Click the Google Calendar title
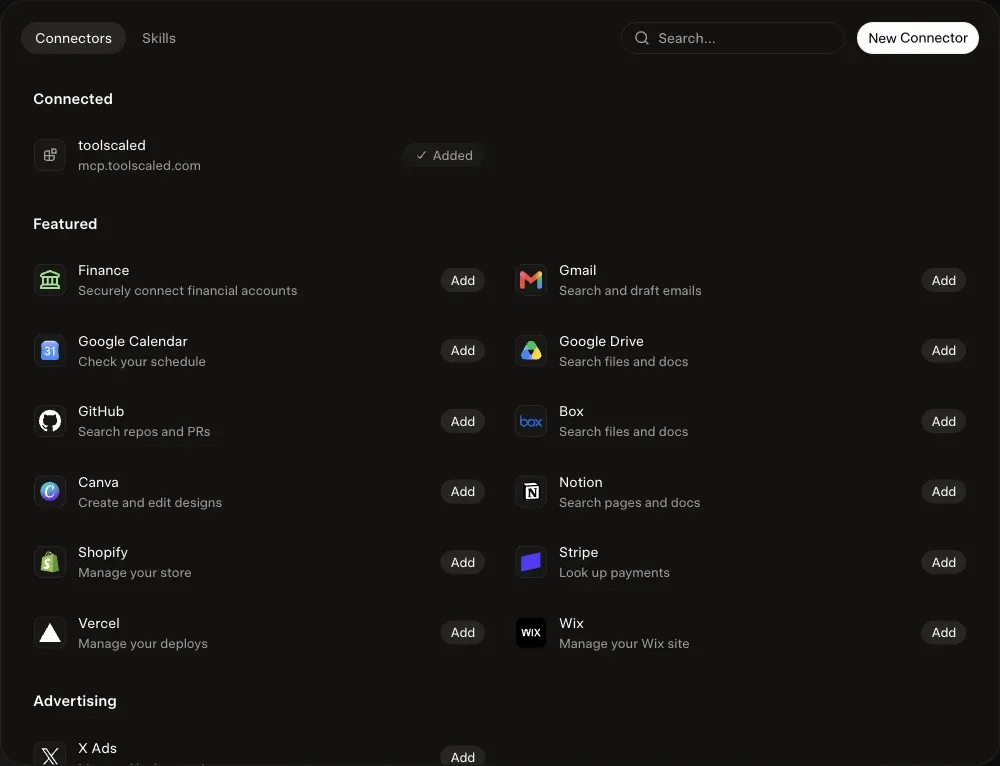The height and width of the screenshot is (766, 1000). (133, 341)
